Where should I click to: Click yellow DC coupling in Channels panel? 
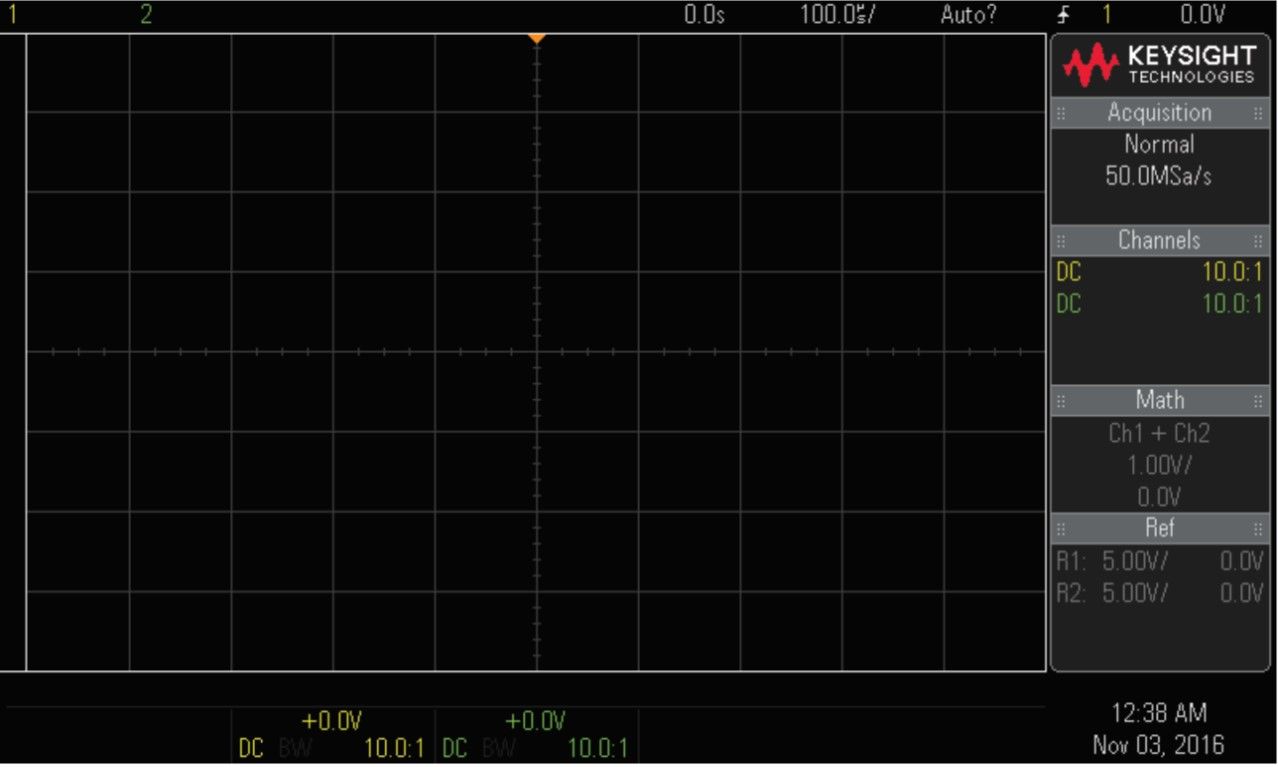click(1069, 272)
